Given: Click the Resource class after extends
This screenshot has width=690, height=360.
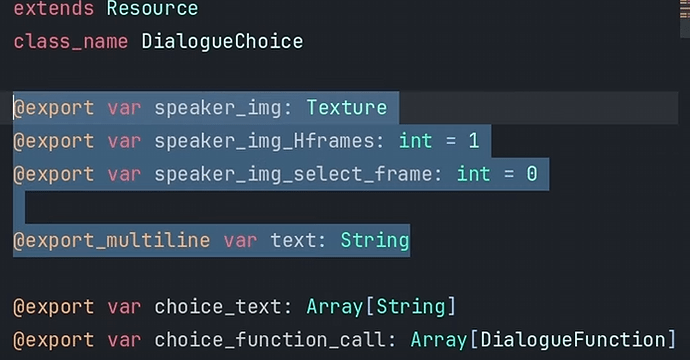Looking at the screenshot, I should [x=152, y=8].
